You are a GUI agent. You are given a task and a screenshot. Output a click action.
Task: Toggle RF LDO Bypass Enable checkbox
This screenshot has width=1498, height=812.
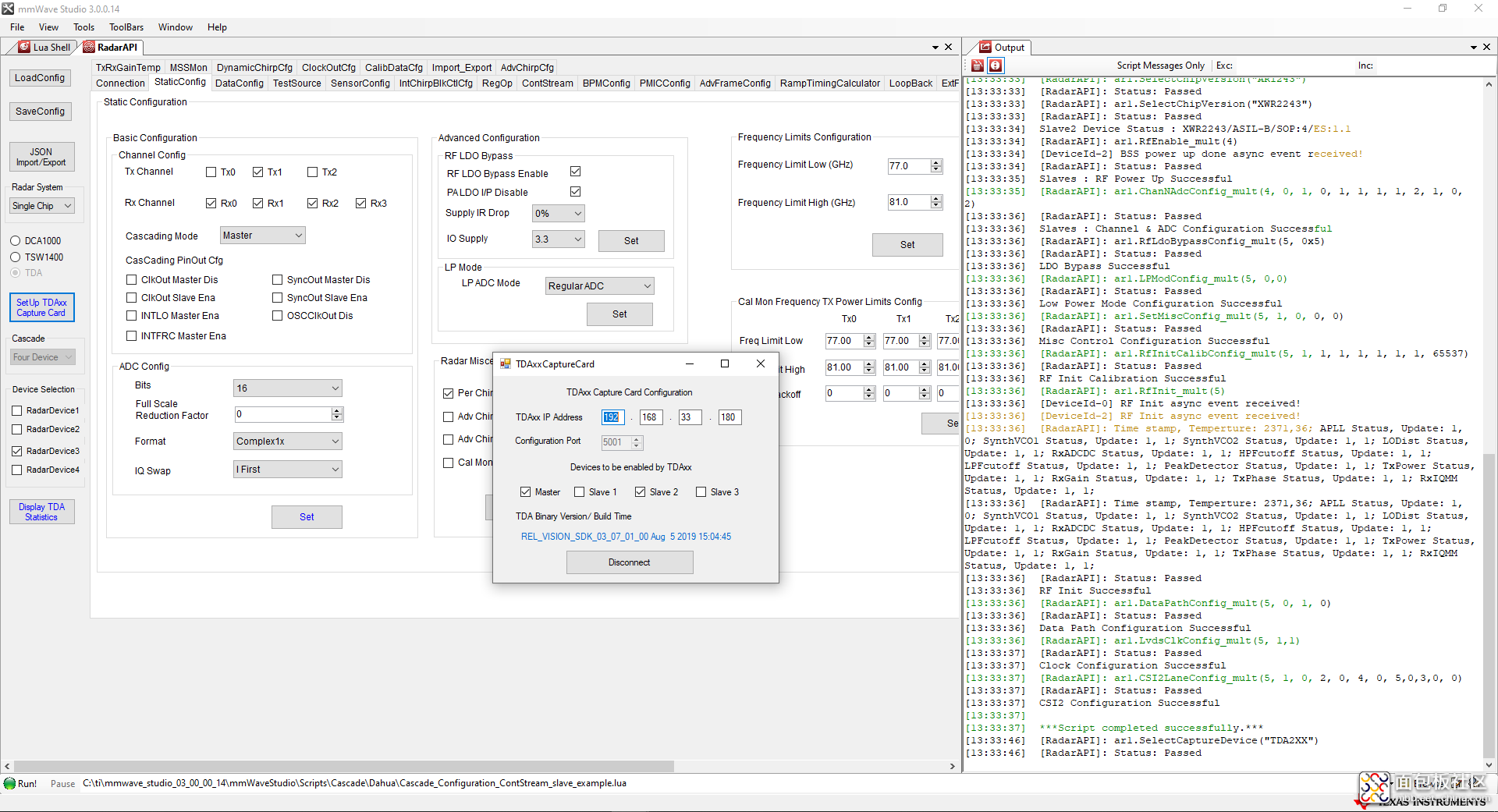point(575,172)
